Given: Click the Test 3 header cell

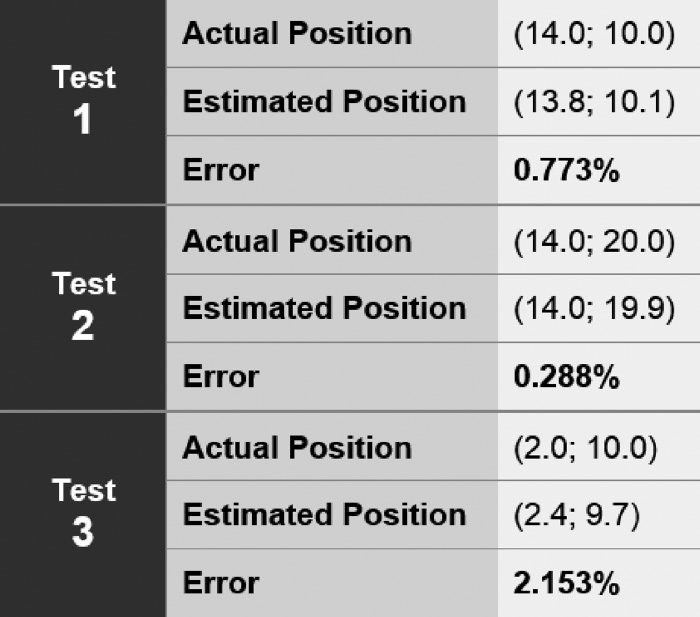Looking at the screenshot, I should 83,513.
